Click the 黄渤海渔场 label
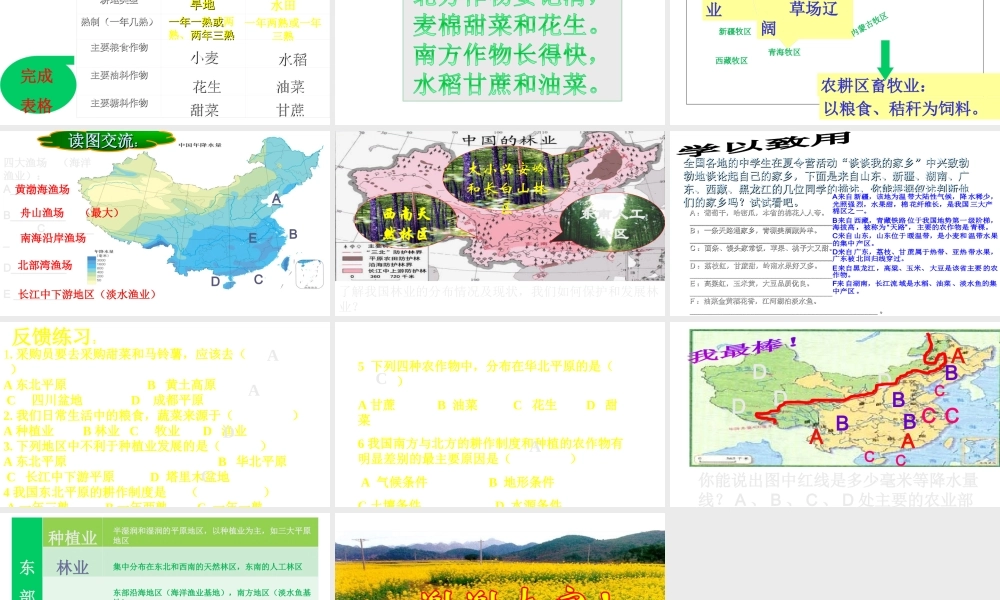The width and height of the screenshot is (1000, 600). click(42, 189)
